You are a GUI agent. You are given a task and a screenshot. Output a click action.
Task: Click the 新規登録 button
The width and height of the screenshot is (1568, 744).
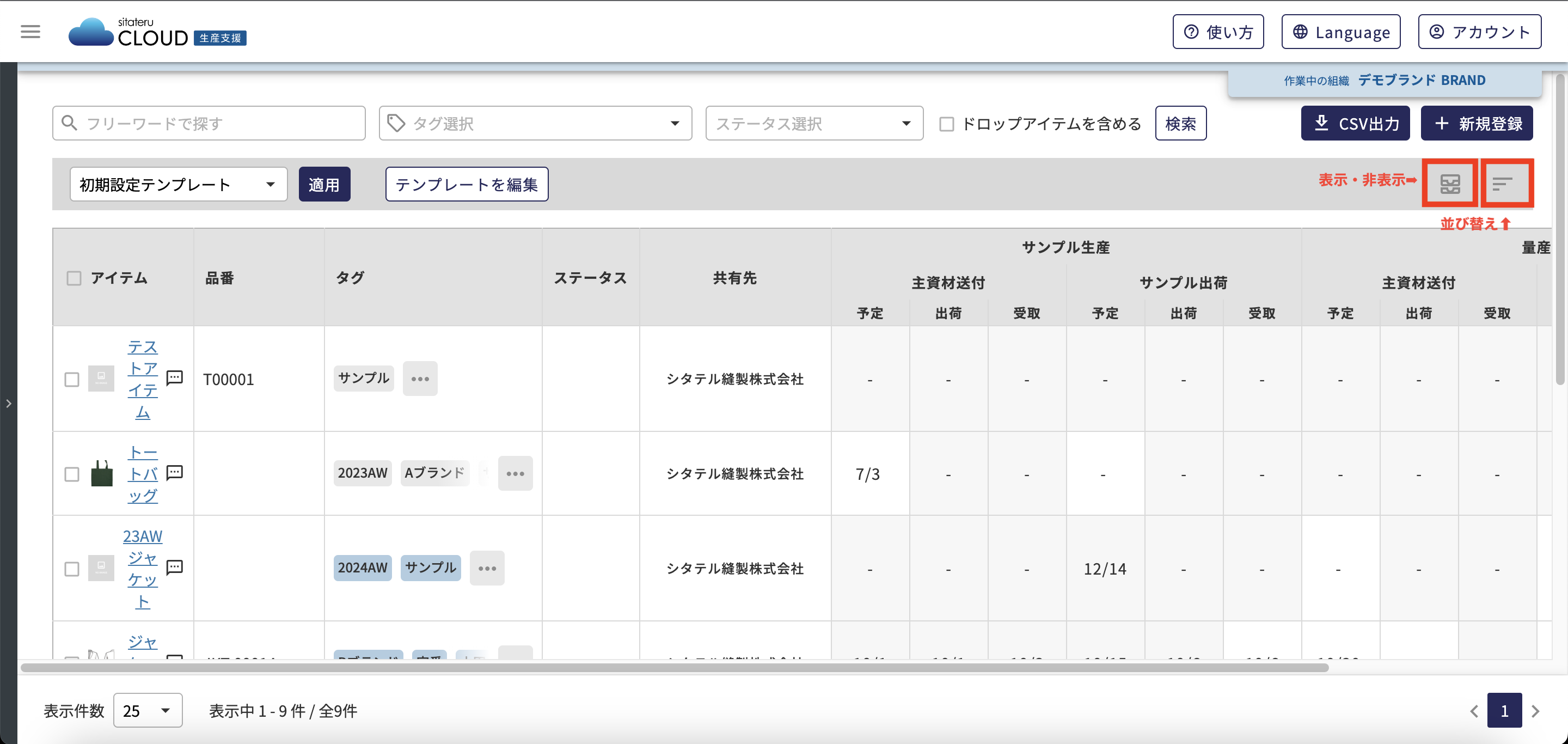(x=1477, y=124)
